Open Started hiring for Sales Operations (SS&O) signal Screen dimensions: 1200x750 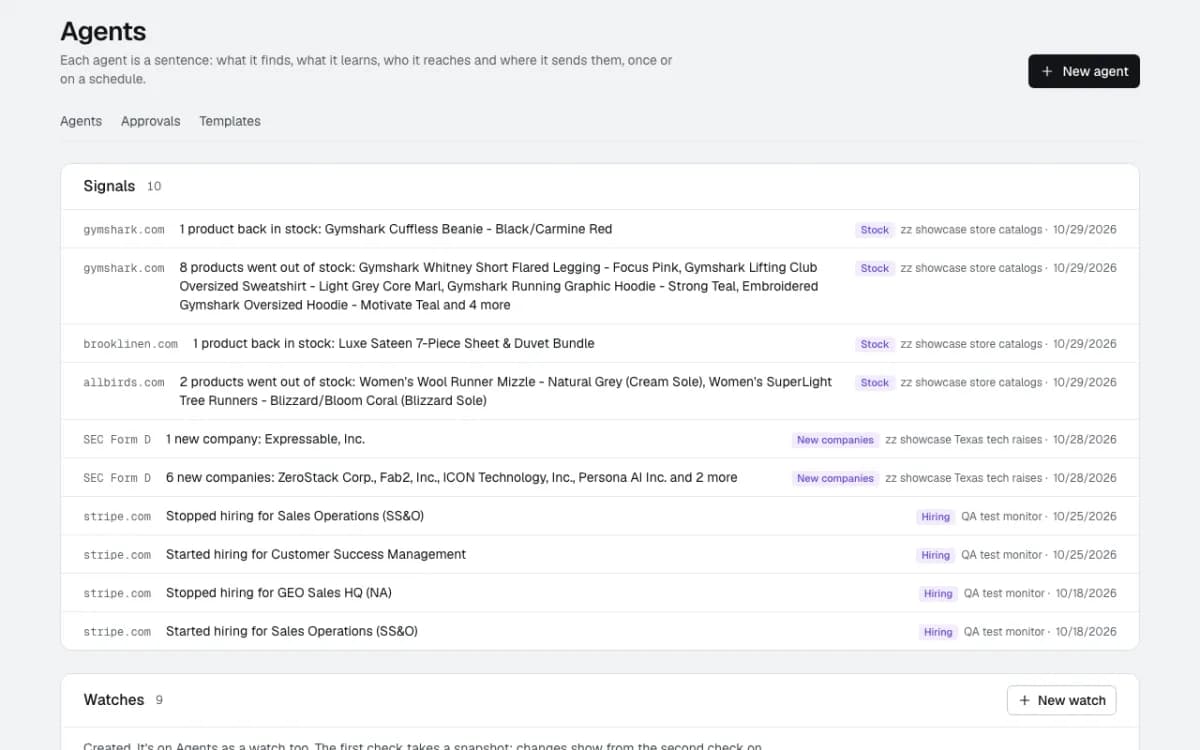pos(600,631)
